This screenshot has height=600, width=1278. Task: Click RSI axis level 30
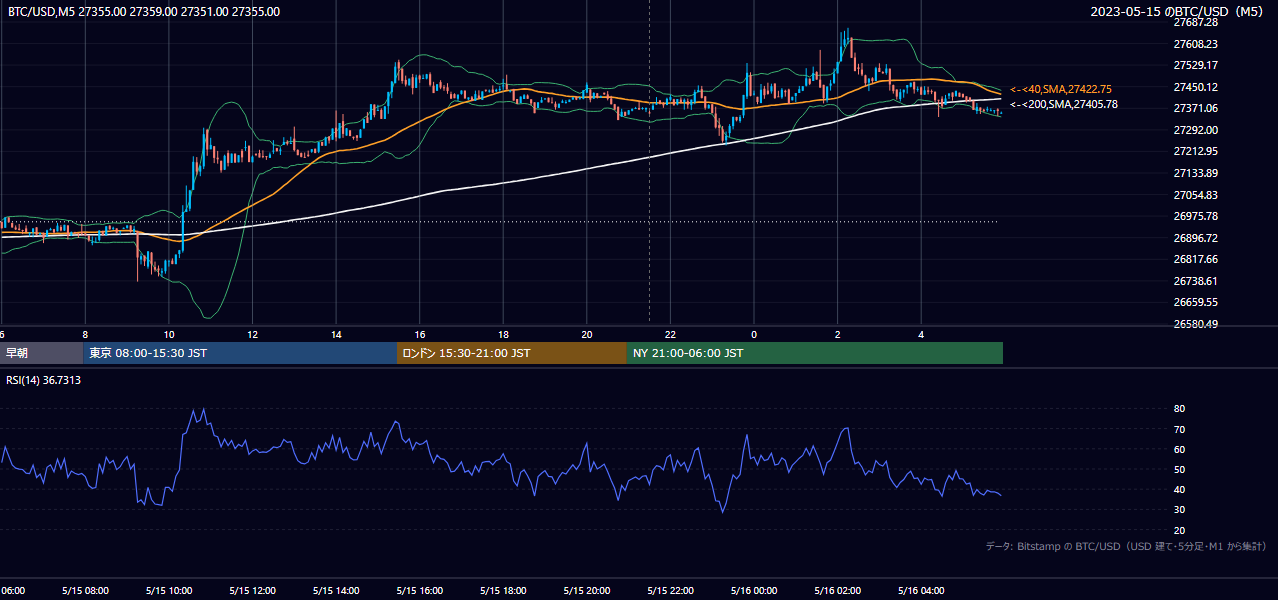tap(1179, 510)
